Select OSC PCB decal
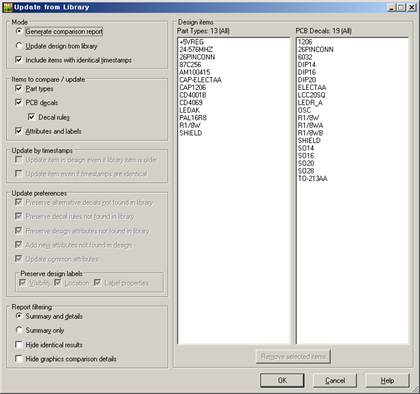 pos(304,110)
